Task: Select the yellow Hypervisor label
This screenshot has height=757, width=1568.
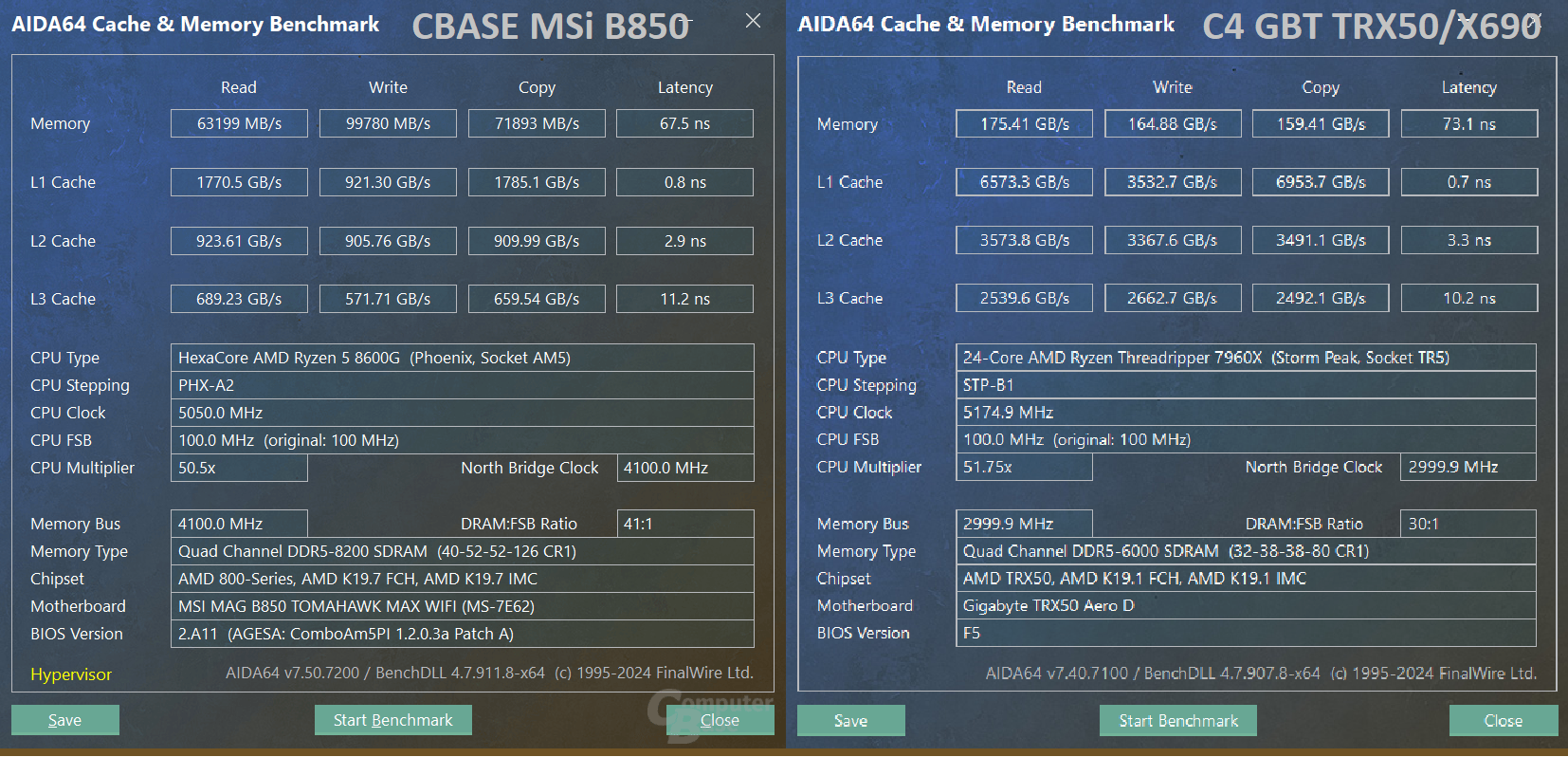Action: pos(71,674)
